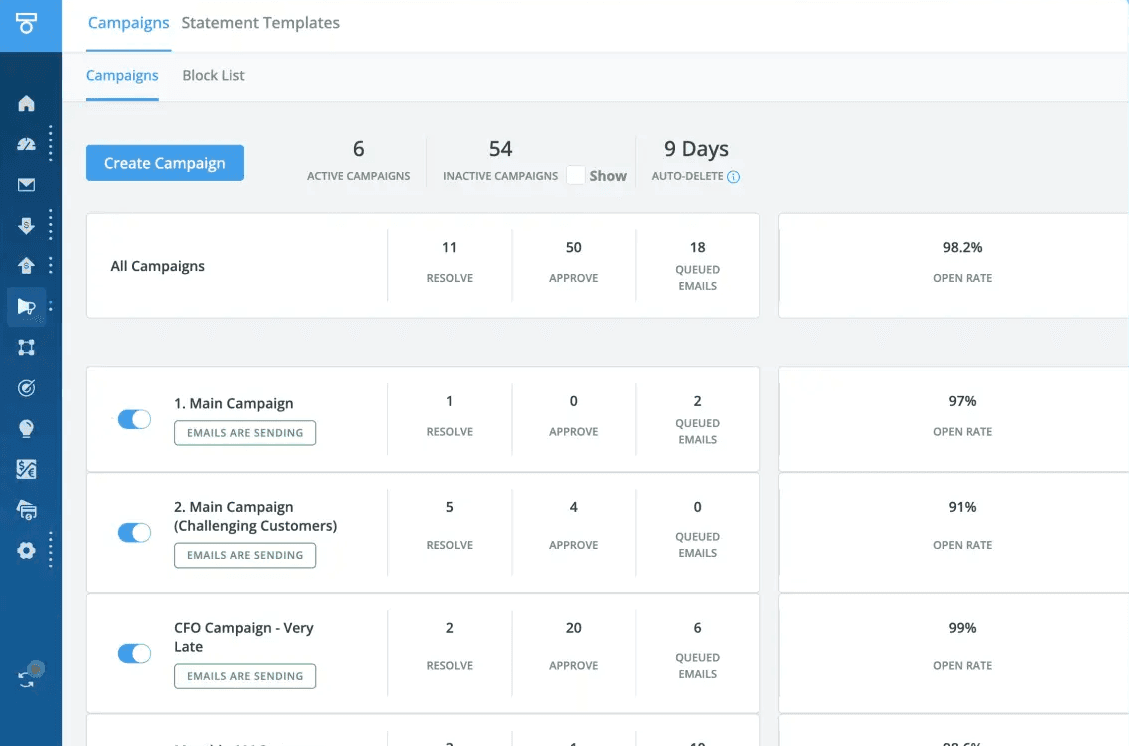The image size is (1129, 746).
Task: Switch to the Statement Templates tab
Action: [x=260, y=23]
